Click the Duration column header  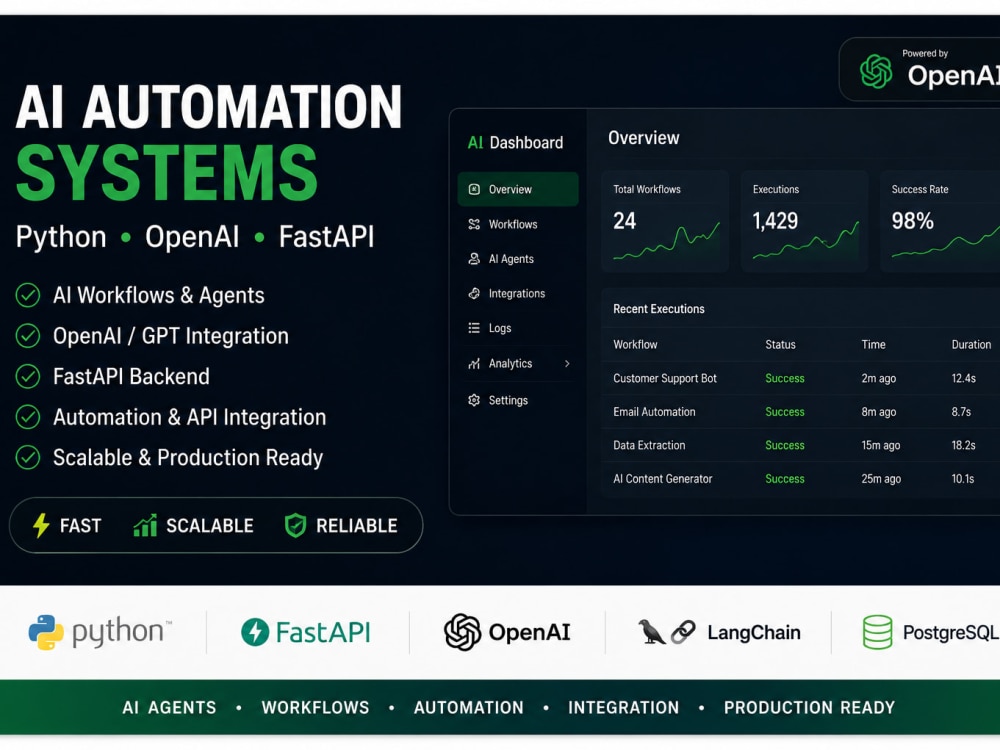pos(971,344)
